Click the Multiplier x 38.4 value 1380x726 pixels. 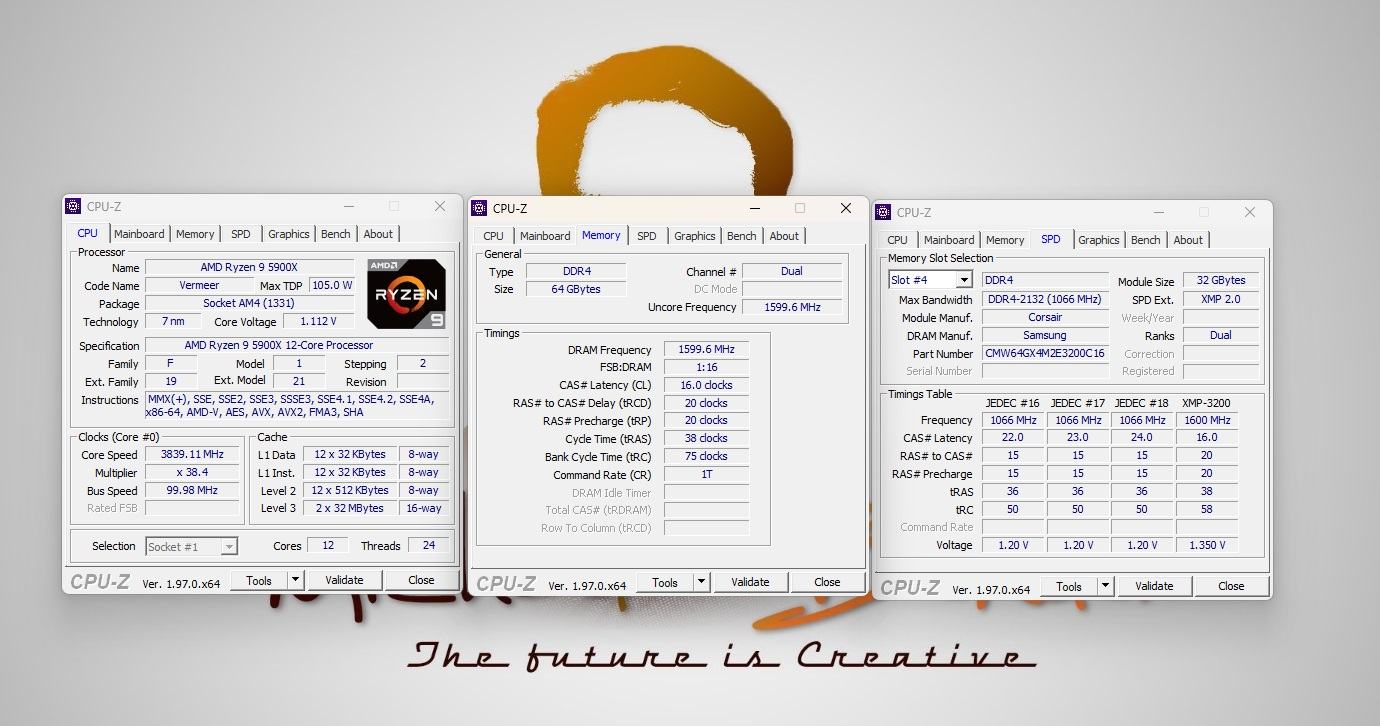[x=192, y=472]
